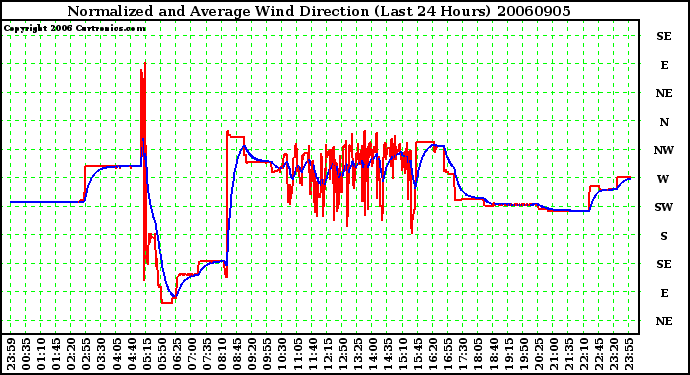Click the '15:10' time label
This screenshot has width=690, height=375.
click(x=403, y=354)
